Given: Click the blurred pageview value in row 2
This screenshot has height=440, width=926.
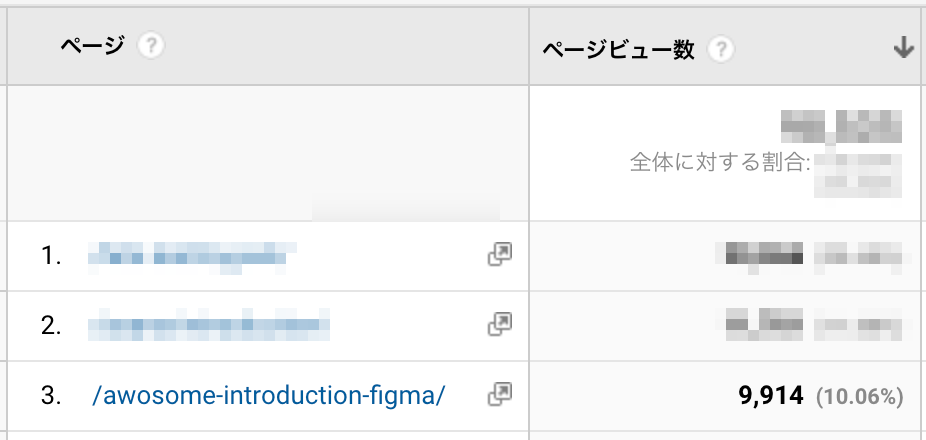Looking at the screenshot, I should pyautogui.click(x=765, y=324).
